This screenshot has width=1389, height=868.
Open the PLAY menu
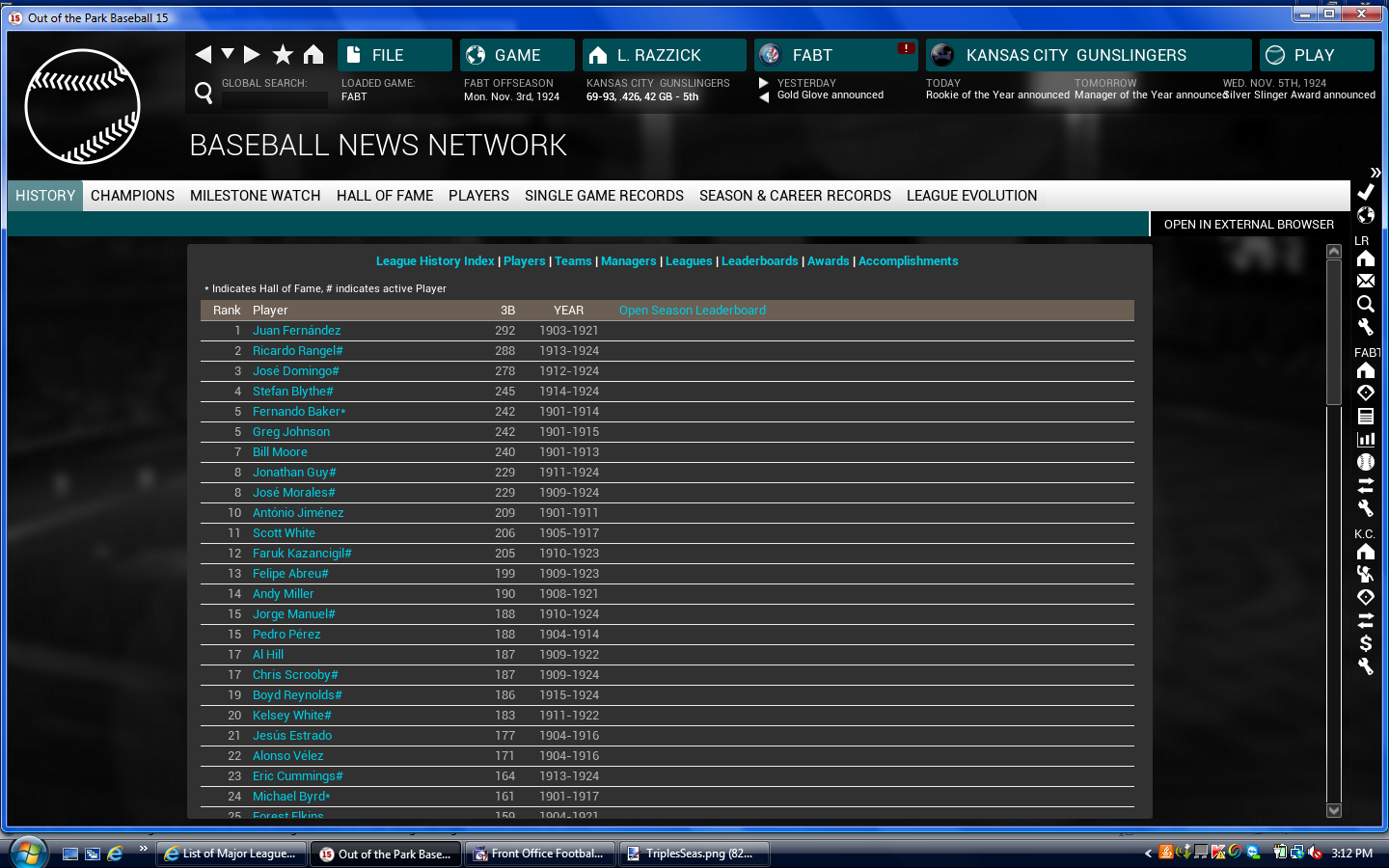tap(1317, 55)
